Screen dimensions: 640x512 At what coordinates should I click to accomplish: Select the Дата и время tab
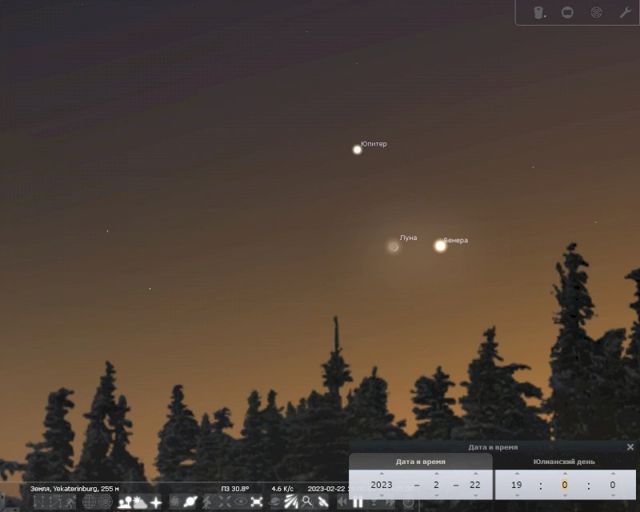tap(420, 461)
